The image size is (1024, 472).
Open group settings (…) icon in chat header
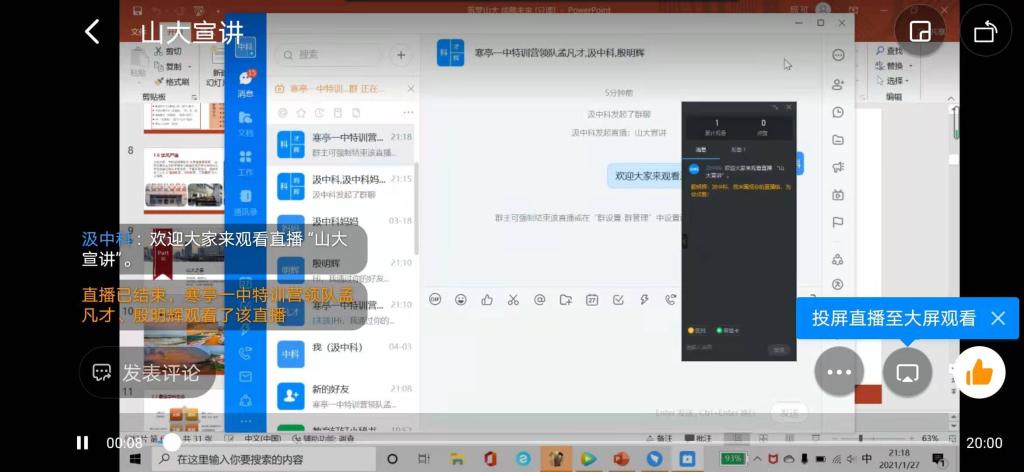pyautogui.click(x=839, y=55)
